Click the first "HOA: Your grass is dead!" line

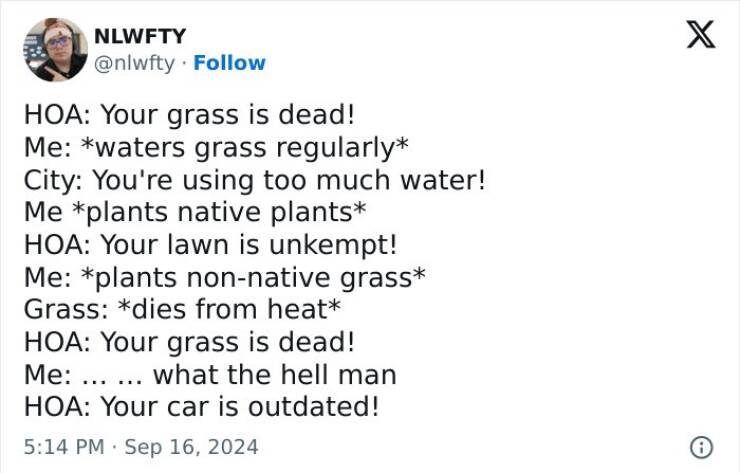190,114
